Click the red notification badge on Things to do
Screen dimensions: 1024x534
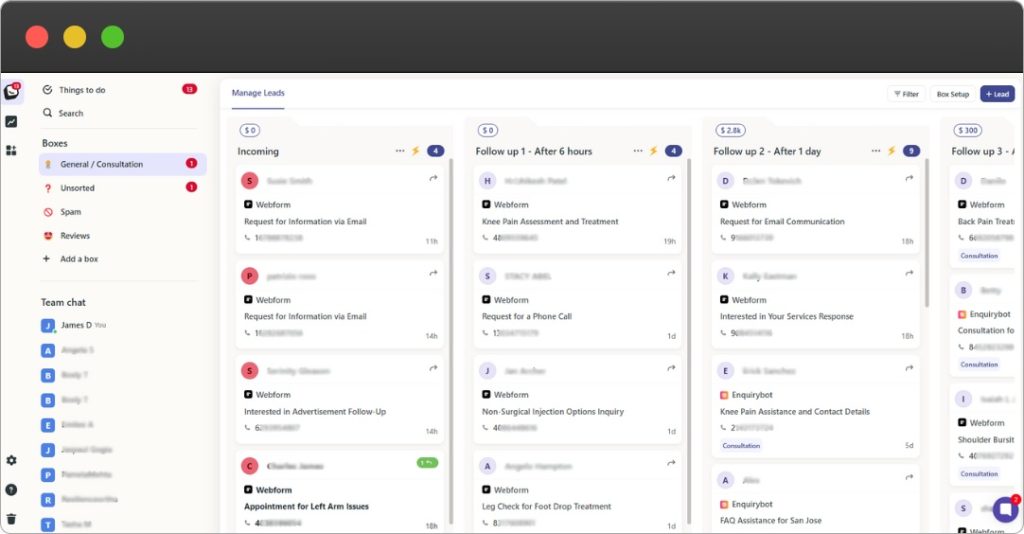[189, 89]
